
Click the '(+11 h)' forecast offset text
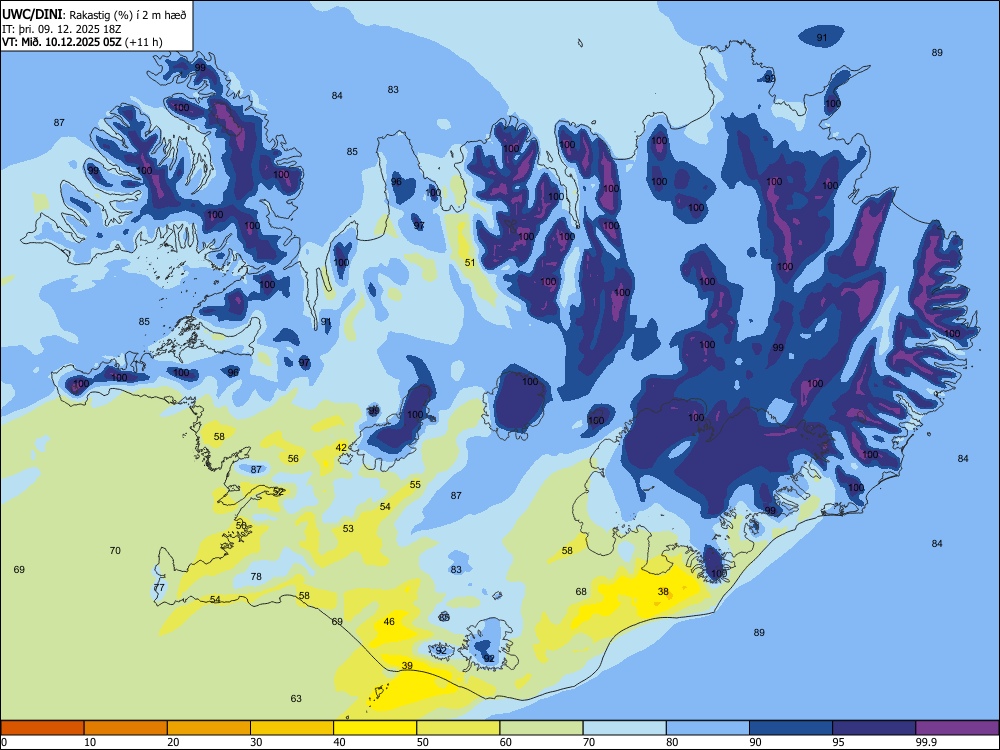pos(144,42)
